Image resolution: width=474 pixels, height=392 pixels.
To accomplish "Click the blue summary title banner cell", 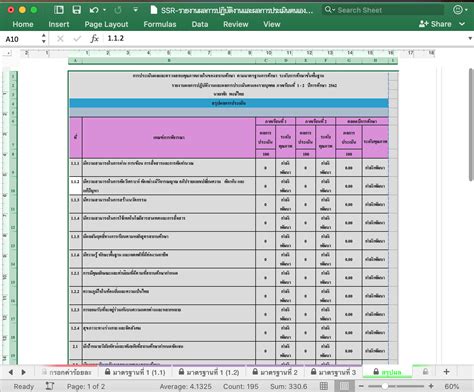I will click(x=229, y=103).
